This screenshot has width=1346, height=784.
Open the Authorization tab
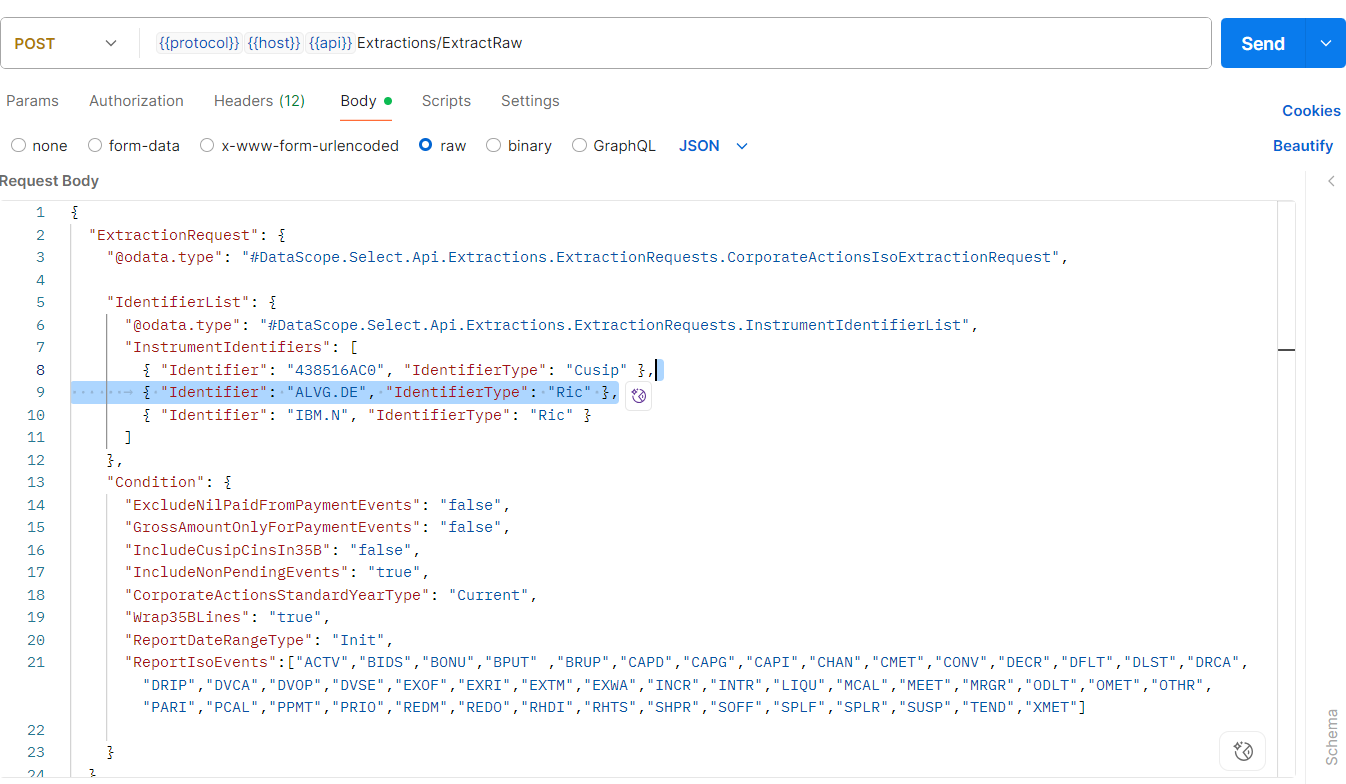click(x=136, y=101)
